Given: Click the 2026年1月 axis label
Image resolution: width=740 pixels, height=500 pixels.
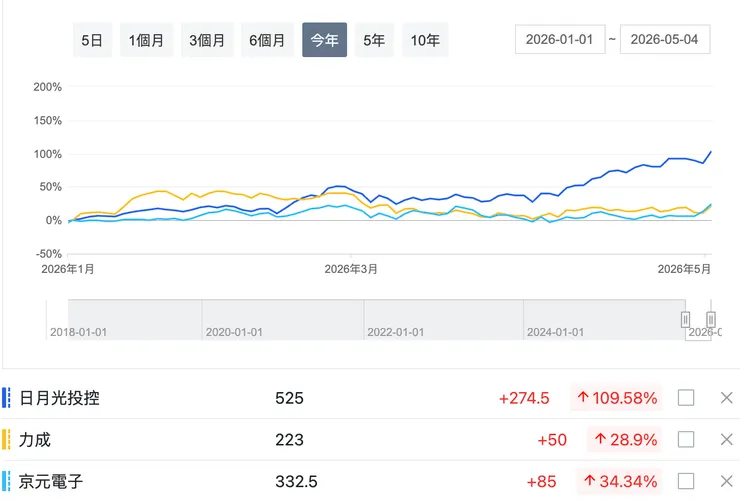Looking at the screenshot, I should click(x=68, y=269).
